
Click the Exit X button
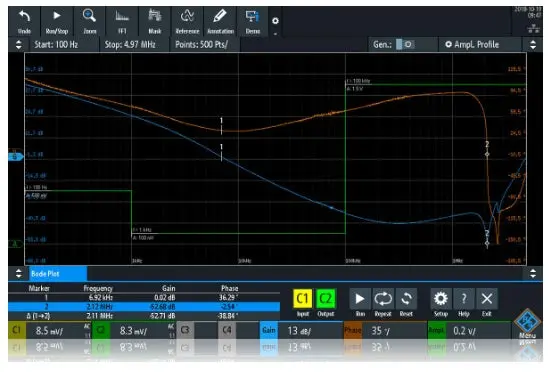click(x=487, y=299)
